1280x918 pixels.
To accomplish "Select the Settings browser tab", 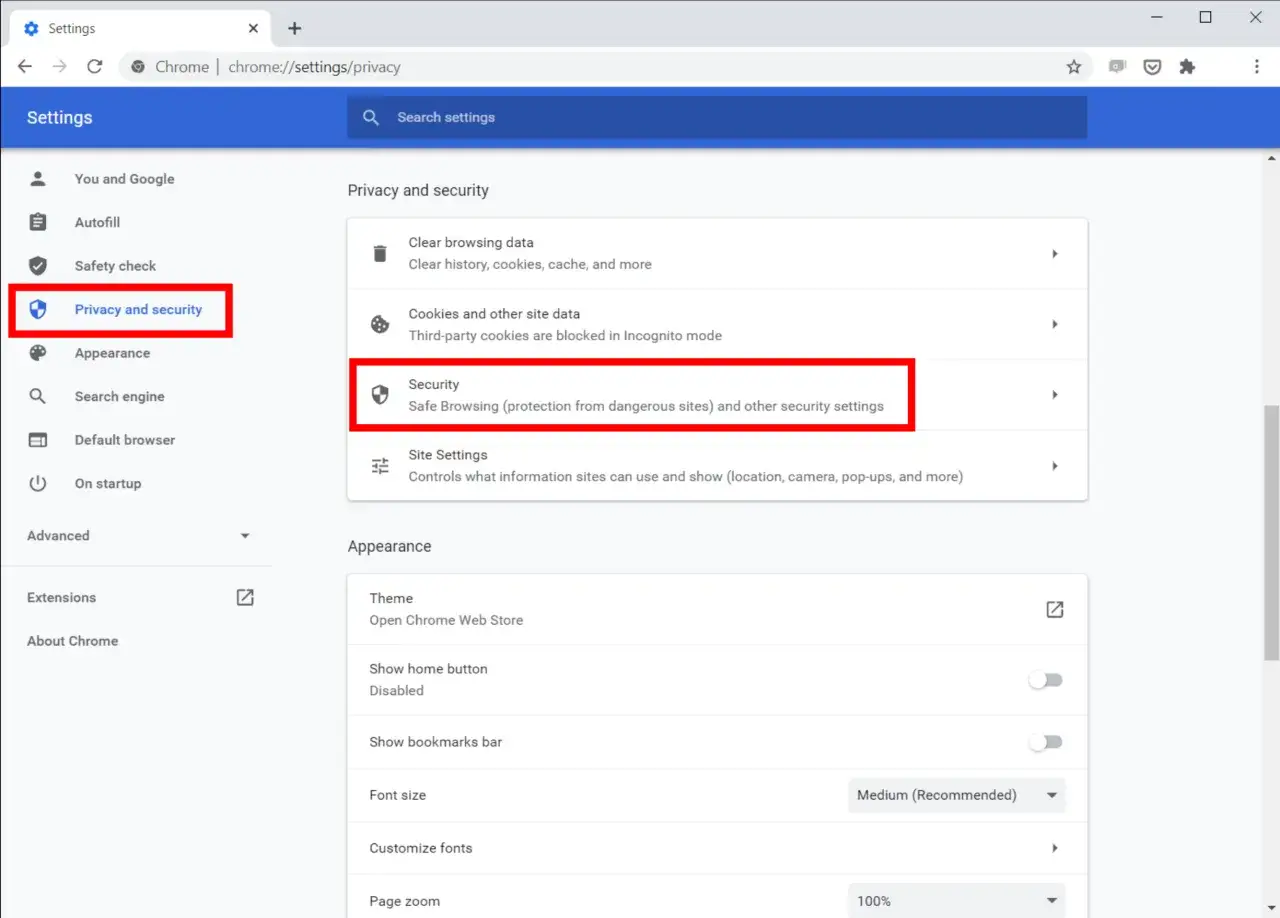I will [x=141, y=29].
